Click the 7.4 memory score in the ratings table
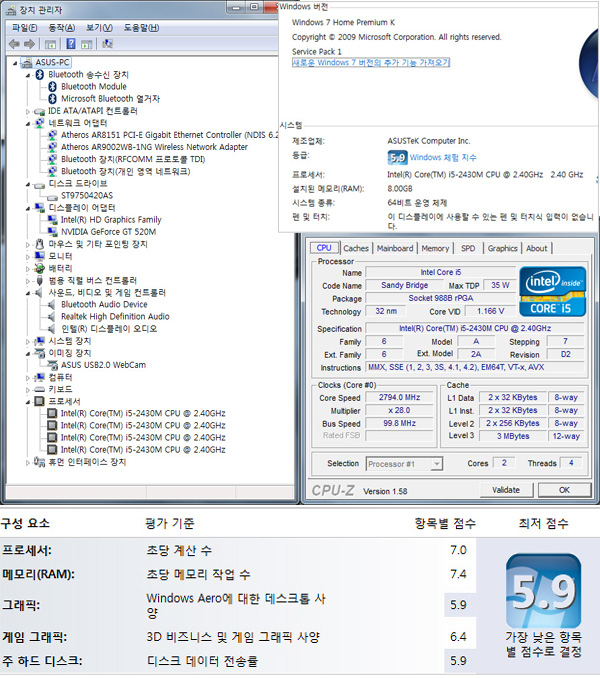Viewport: 600px width, 678px height. pos(458,574)
